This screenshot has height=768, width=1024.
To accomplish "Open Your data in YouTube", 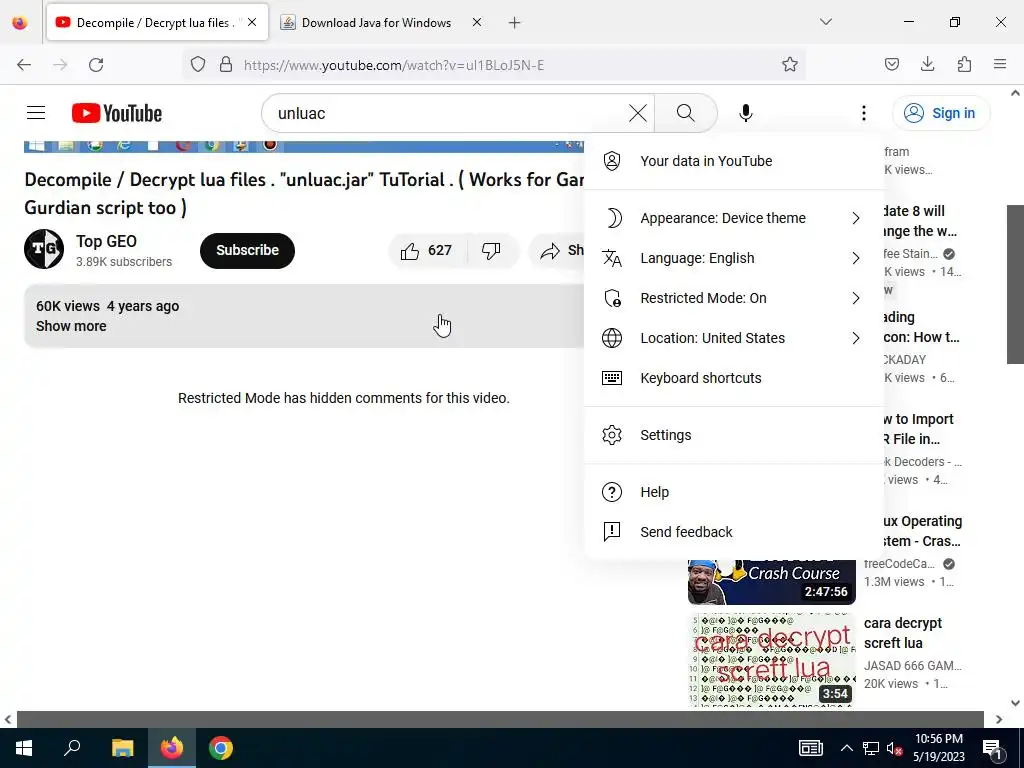I will (733, 161).
